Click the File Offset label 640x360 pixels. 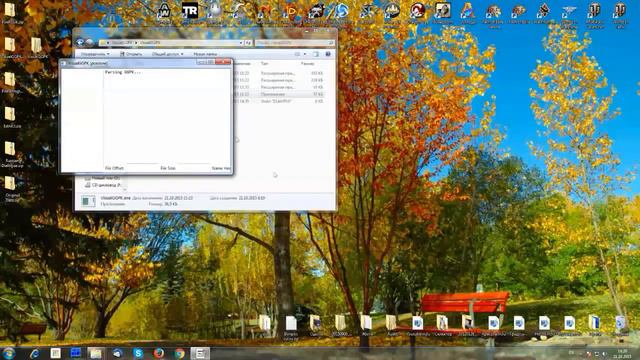pos(114,168)
